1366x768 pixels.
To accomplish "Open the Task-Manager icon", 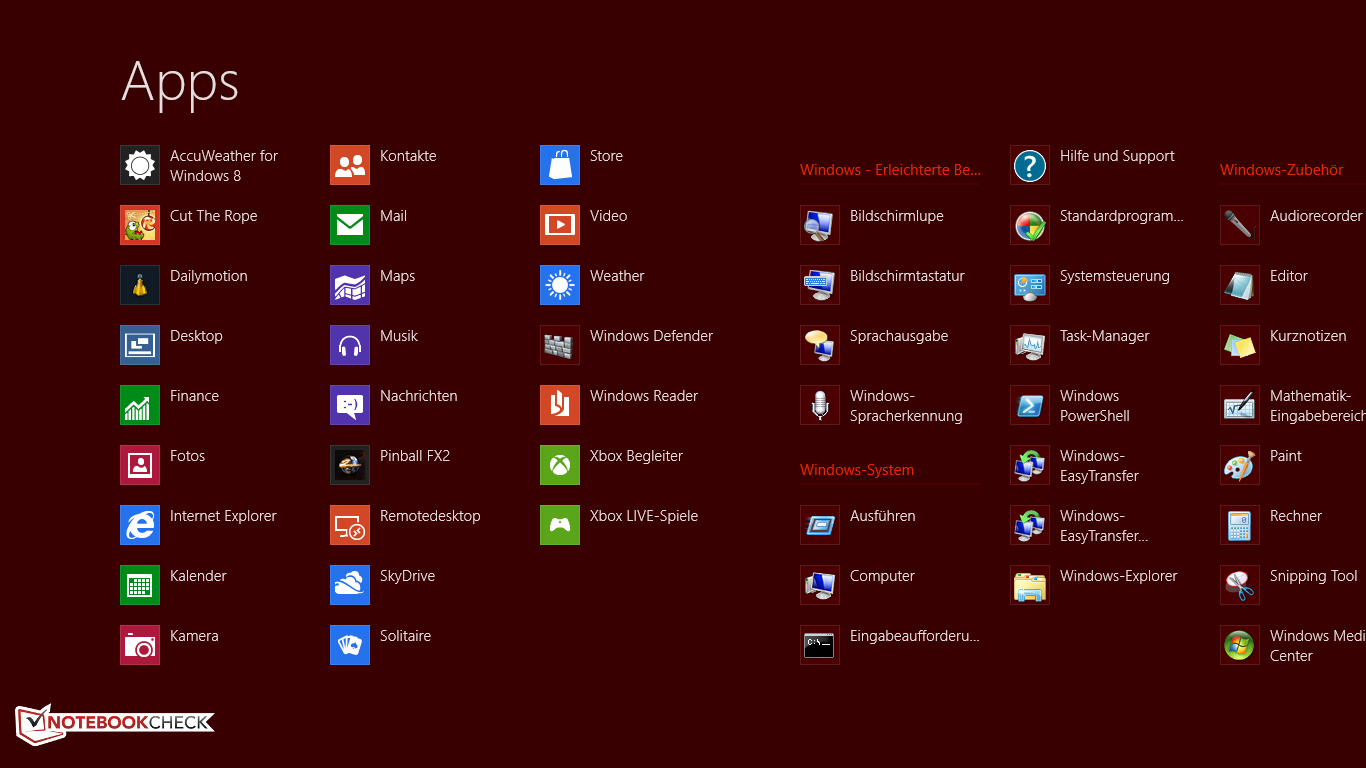I will coord(1030,345).
